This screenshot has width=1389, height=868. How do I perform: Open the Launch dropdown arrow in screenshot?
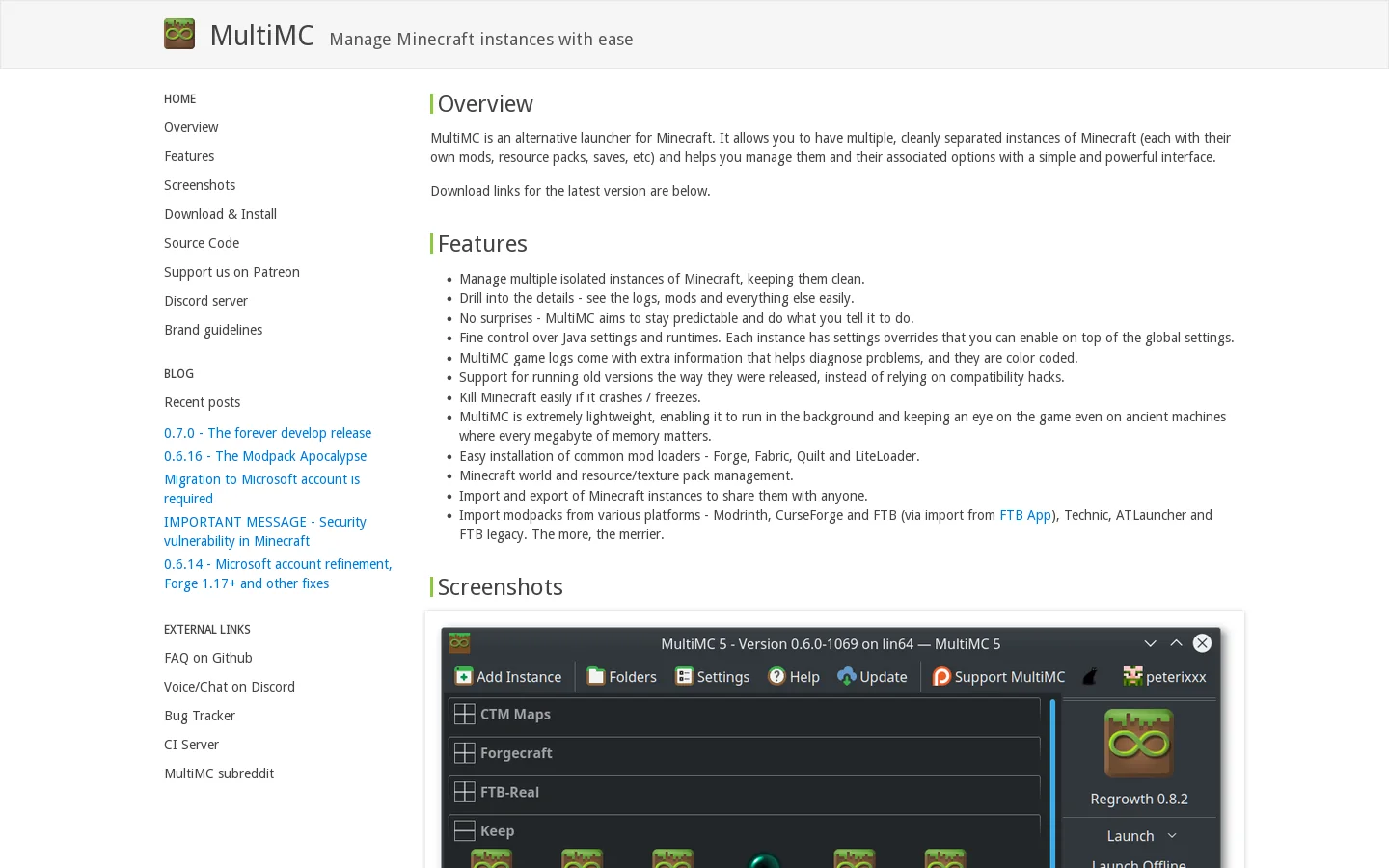tap(1173, 836)
